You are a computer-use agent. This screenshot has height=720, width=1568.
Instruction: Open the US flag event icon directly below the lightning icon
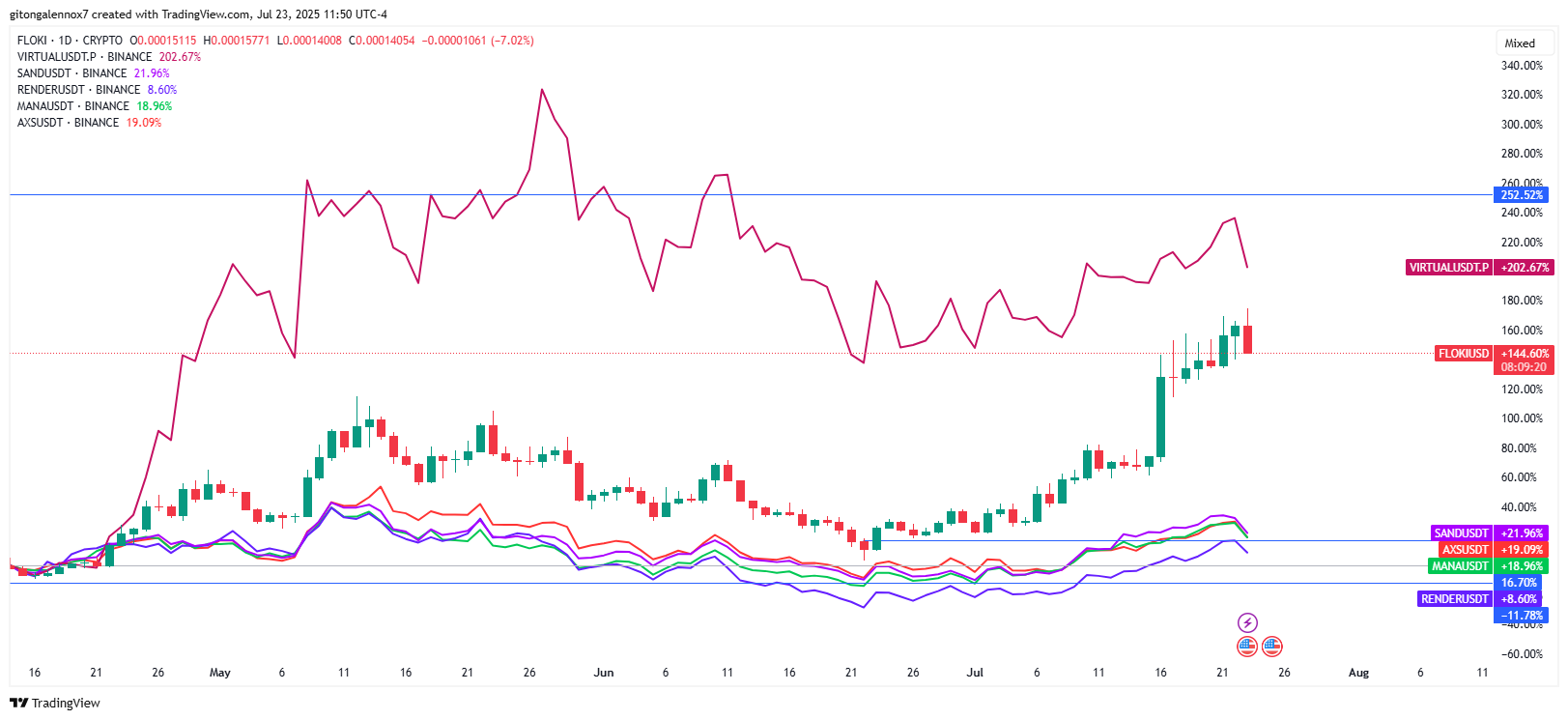click(1247, 646)
